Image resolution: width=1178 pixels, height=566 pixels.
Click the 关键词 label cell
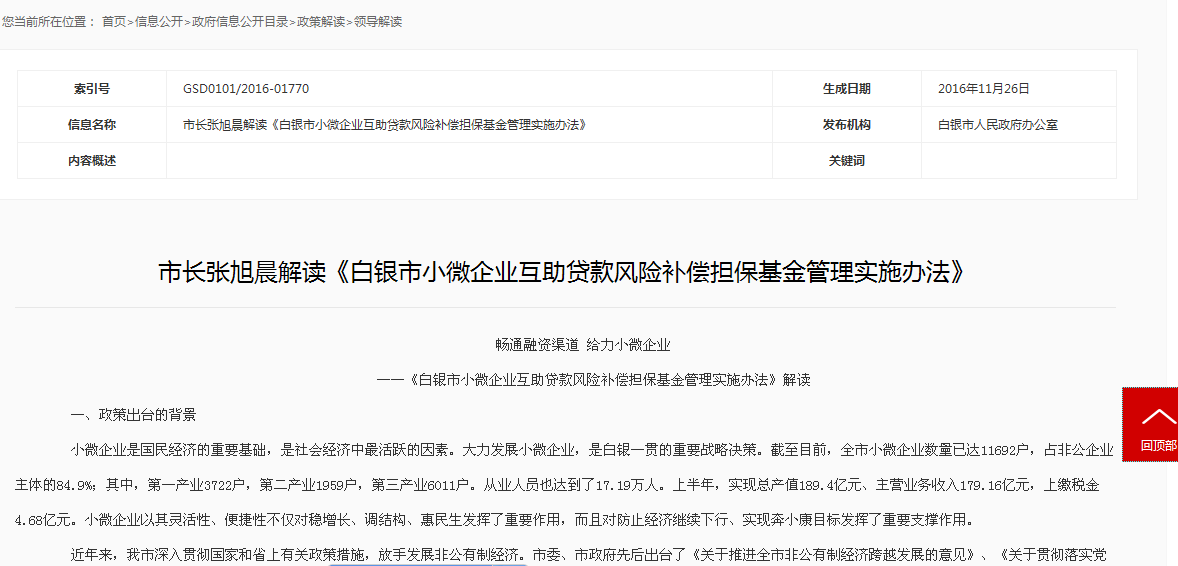point(846,161)
